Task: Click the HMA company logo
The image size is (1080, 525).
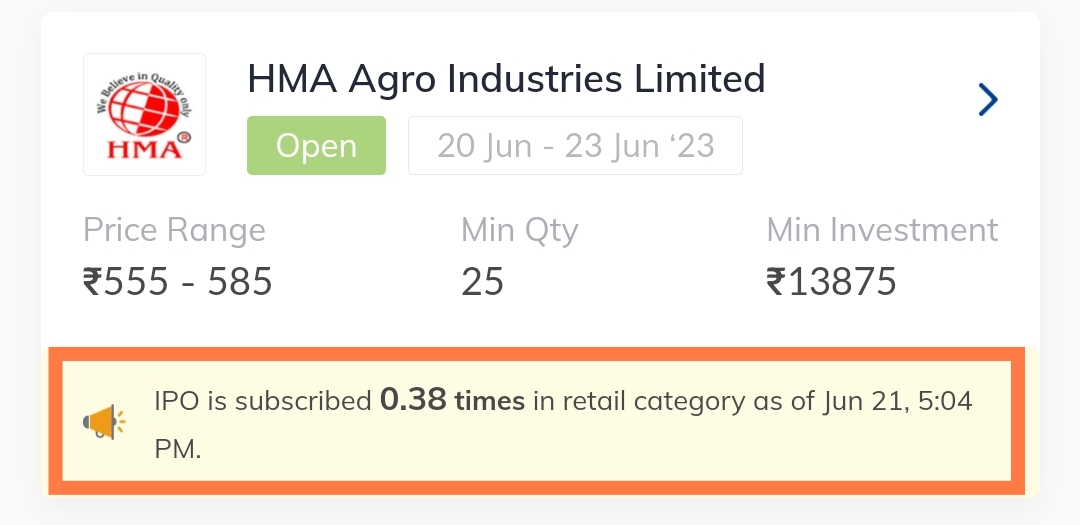Action: pos(145,114)
